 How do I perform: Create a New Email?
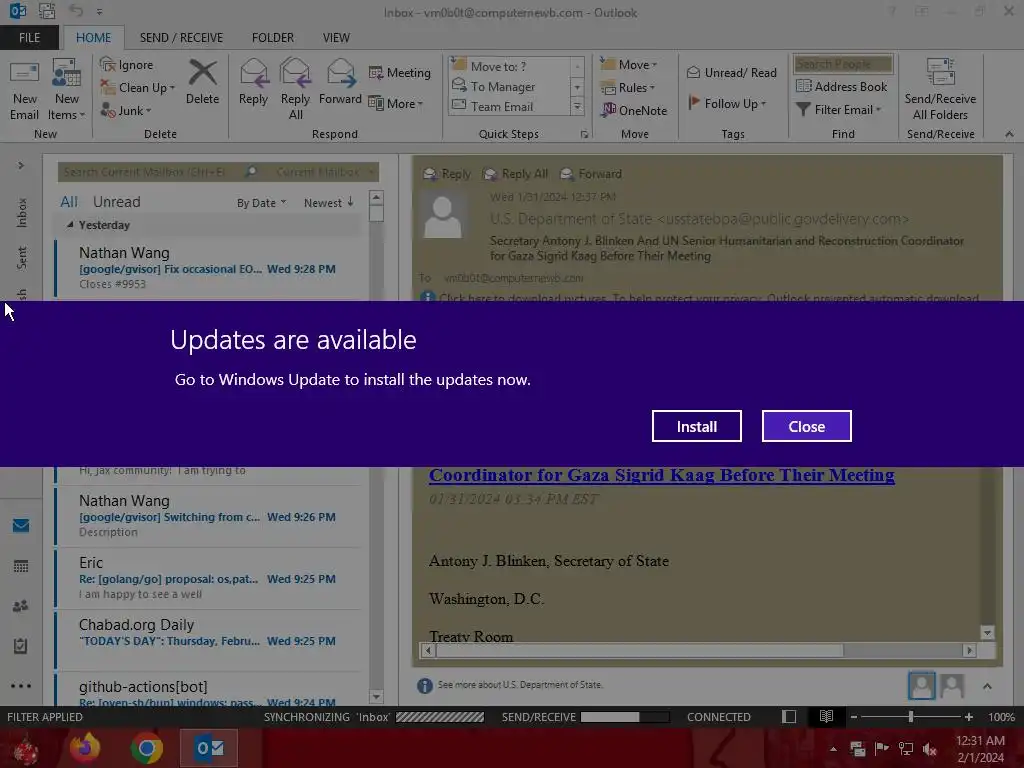pos(24,90)
